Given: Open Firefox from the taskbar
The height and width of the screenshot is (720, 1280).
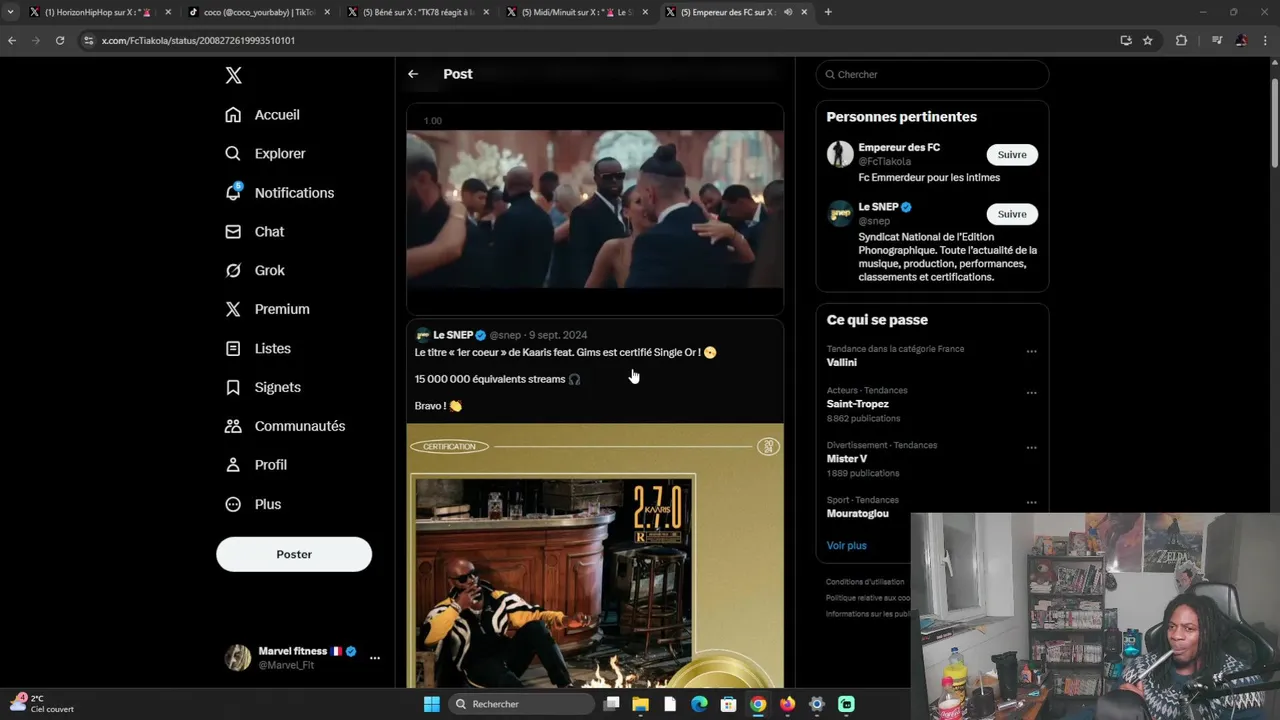Looking at the screenshot, I should (787, 704).
